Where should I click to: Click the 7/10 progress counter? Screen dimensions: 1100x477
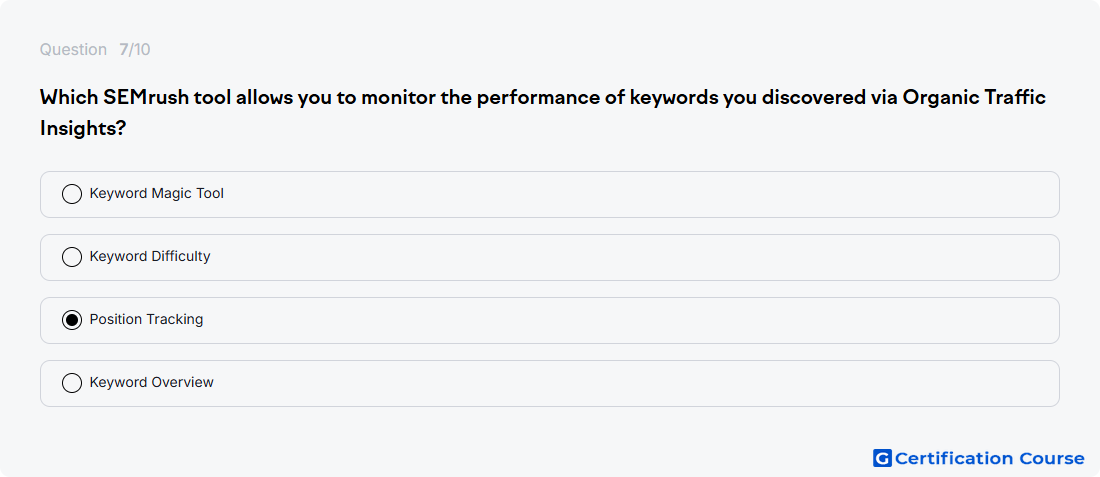coord(135,50)
